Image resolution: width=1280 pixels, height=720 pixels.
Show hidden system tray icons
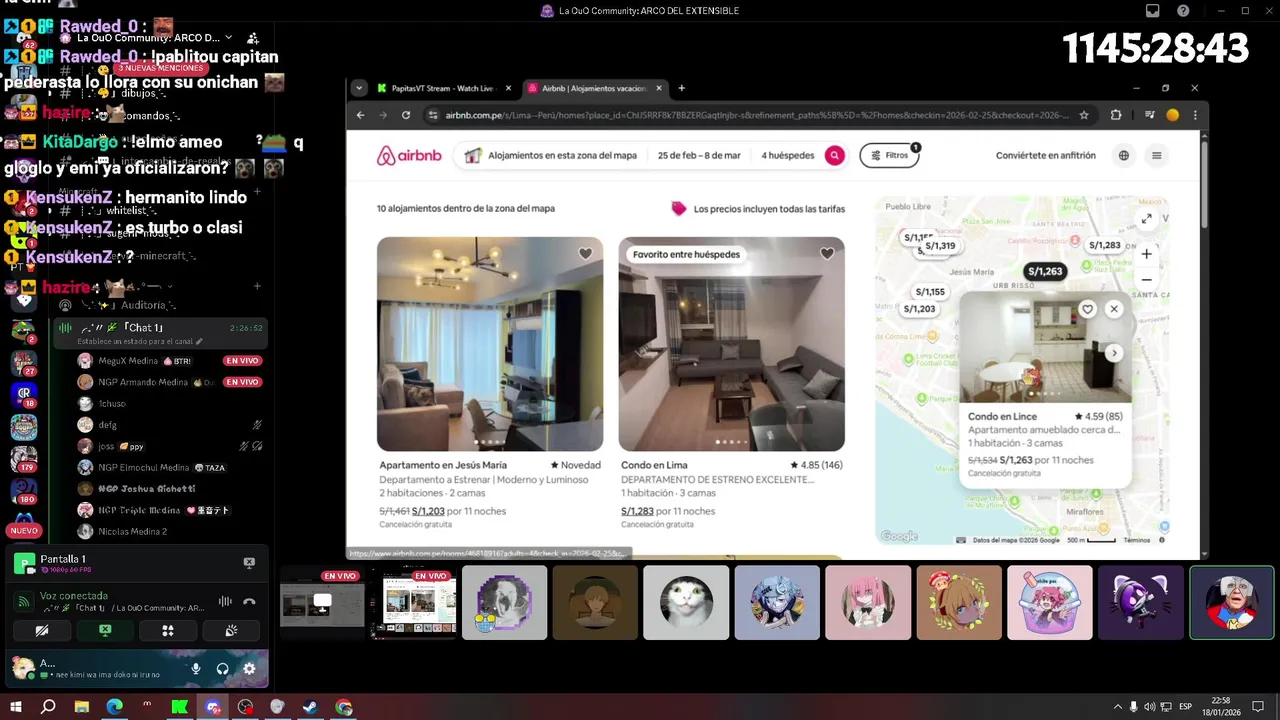click(1118, 707)
